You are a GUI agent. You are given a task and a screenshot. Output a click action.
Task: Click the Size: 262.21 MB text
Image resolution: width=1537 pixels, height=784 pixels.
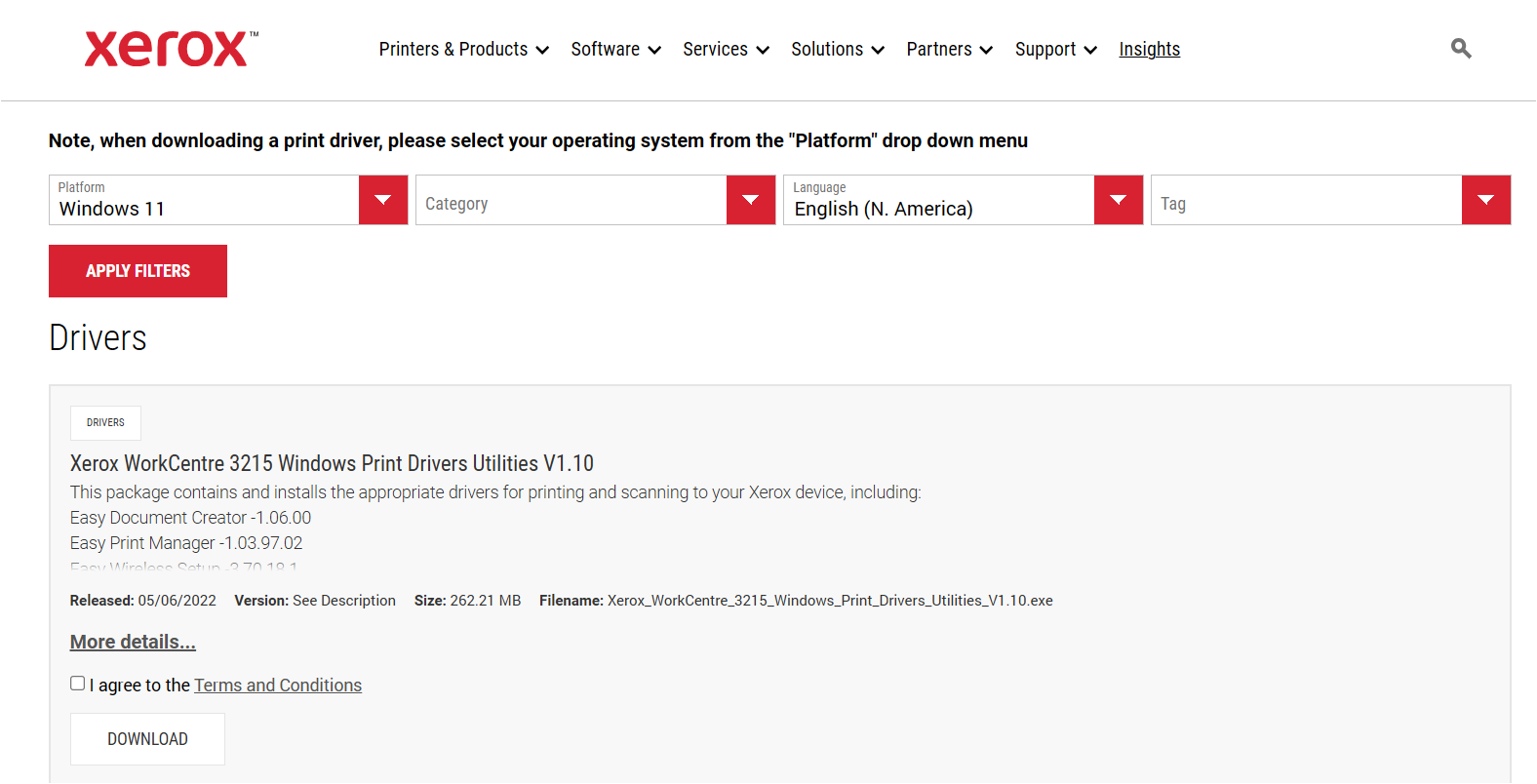tap(467, 601)
